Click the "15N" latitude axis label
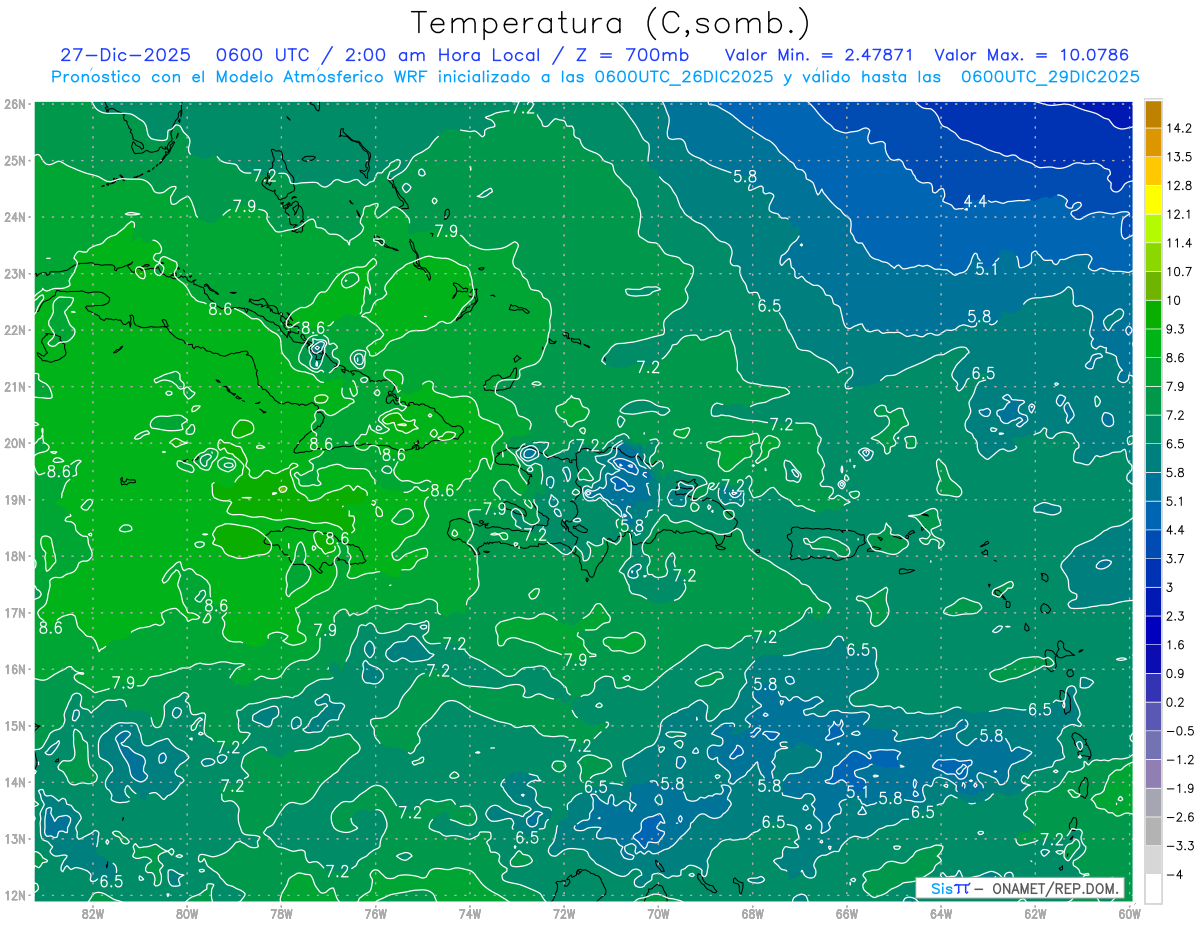The height and width of the screenshot is (927, 1200). click(x=15, y=726)
